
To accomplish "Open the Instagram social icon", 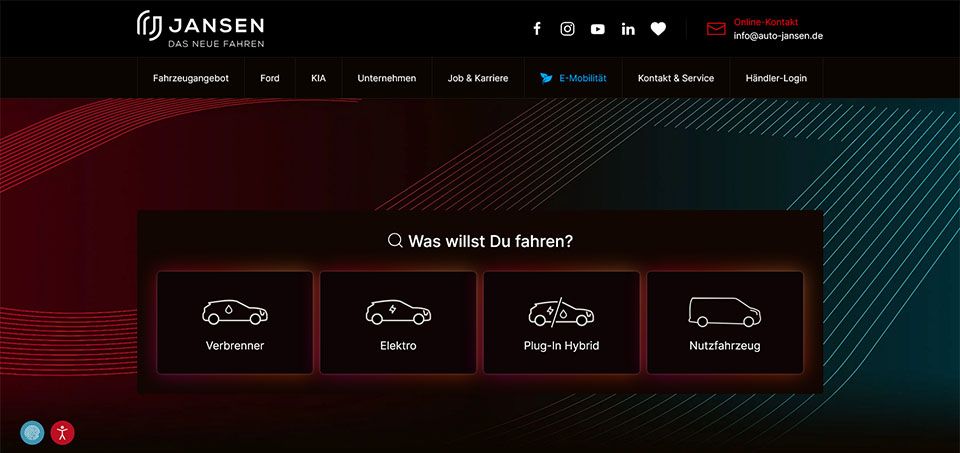I will 568,29.
